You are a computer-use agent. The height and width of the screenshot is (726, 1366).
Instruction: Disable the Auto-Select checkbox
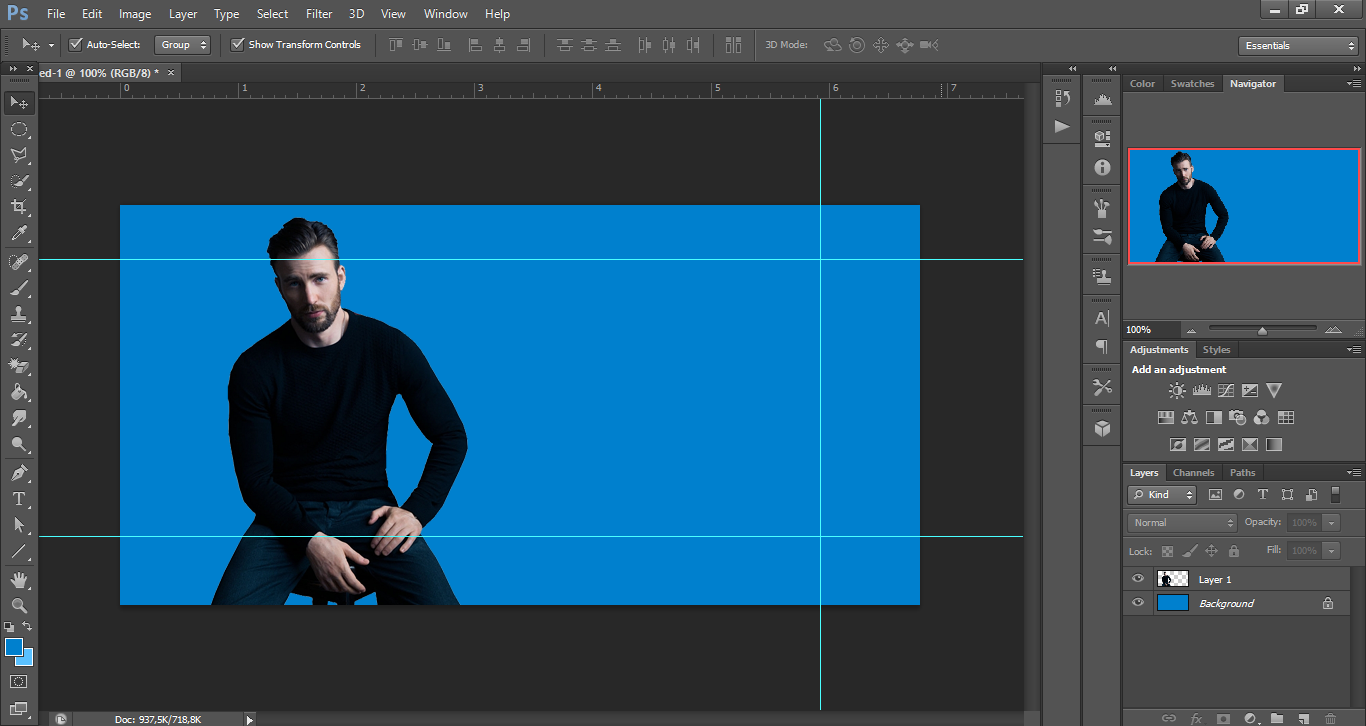(76, 44)
